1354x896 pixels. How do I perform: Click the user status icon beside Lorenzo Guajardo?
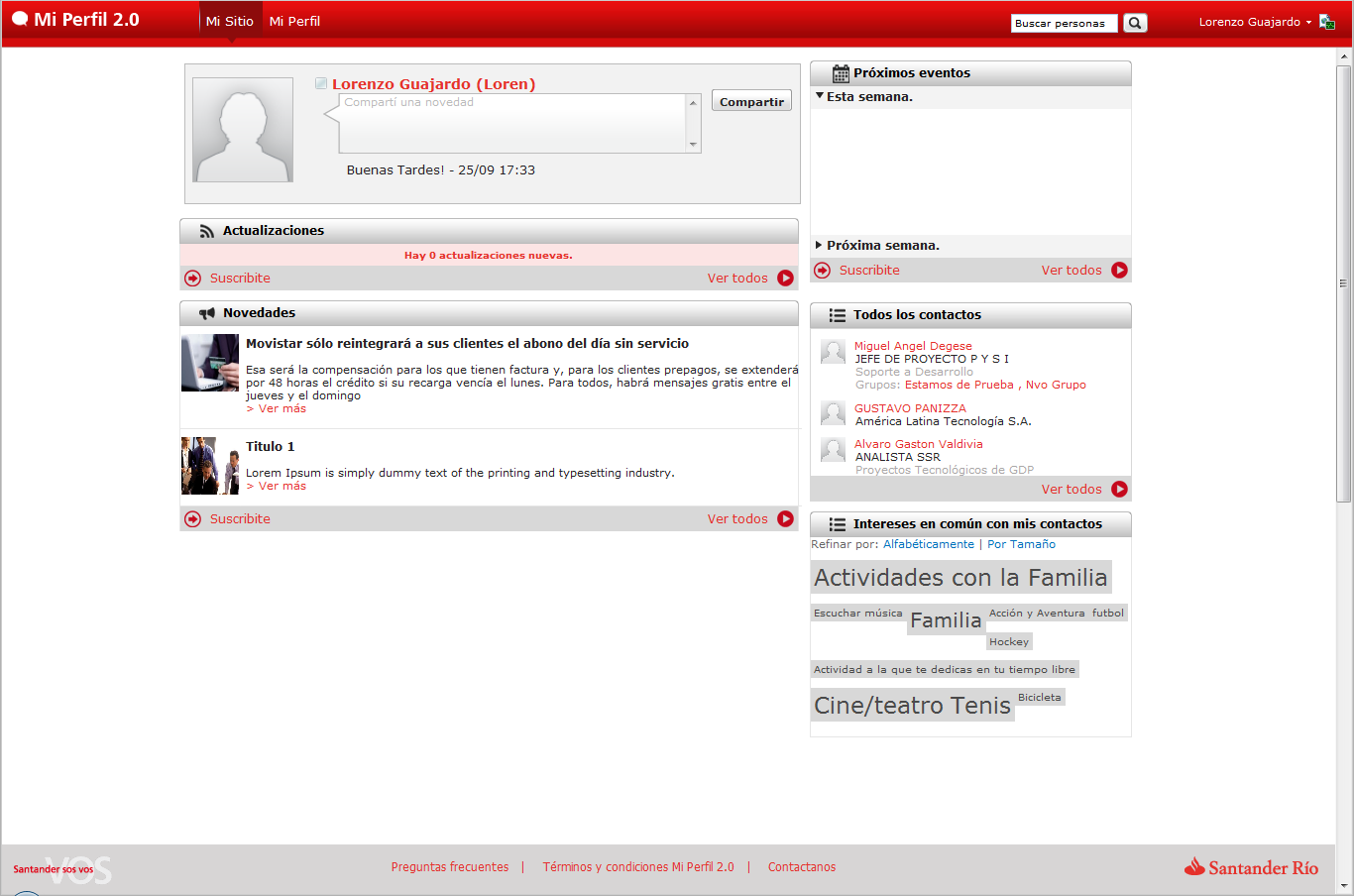pyautogui.click(x=1327, y=22)
